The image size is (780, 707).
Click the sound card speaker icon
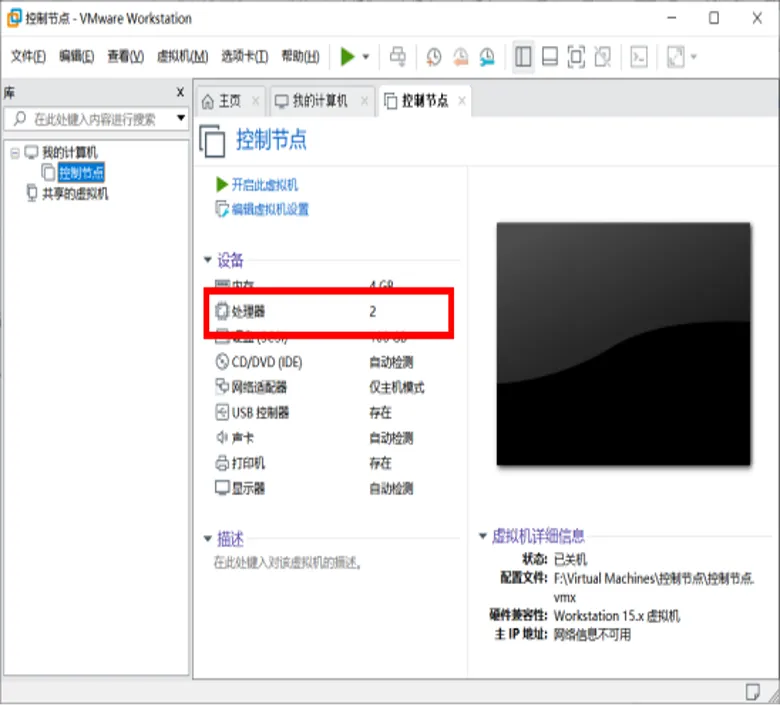[x=222, y=437]
